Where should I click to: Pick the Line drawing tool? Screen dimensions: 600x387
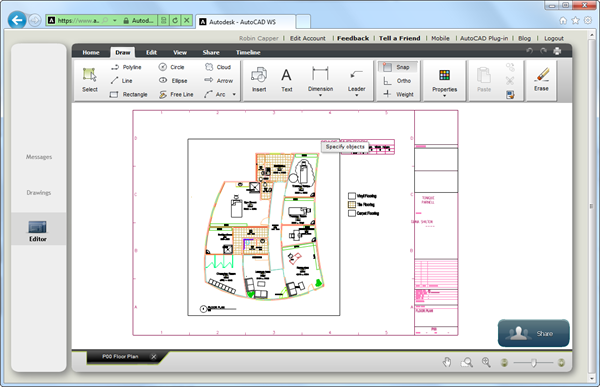121,81
